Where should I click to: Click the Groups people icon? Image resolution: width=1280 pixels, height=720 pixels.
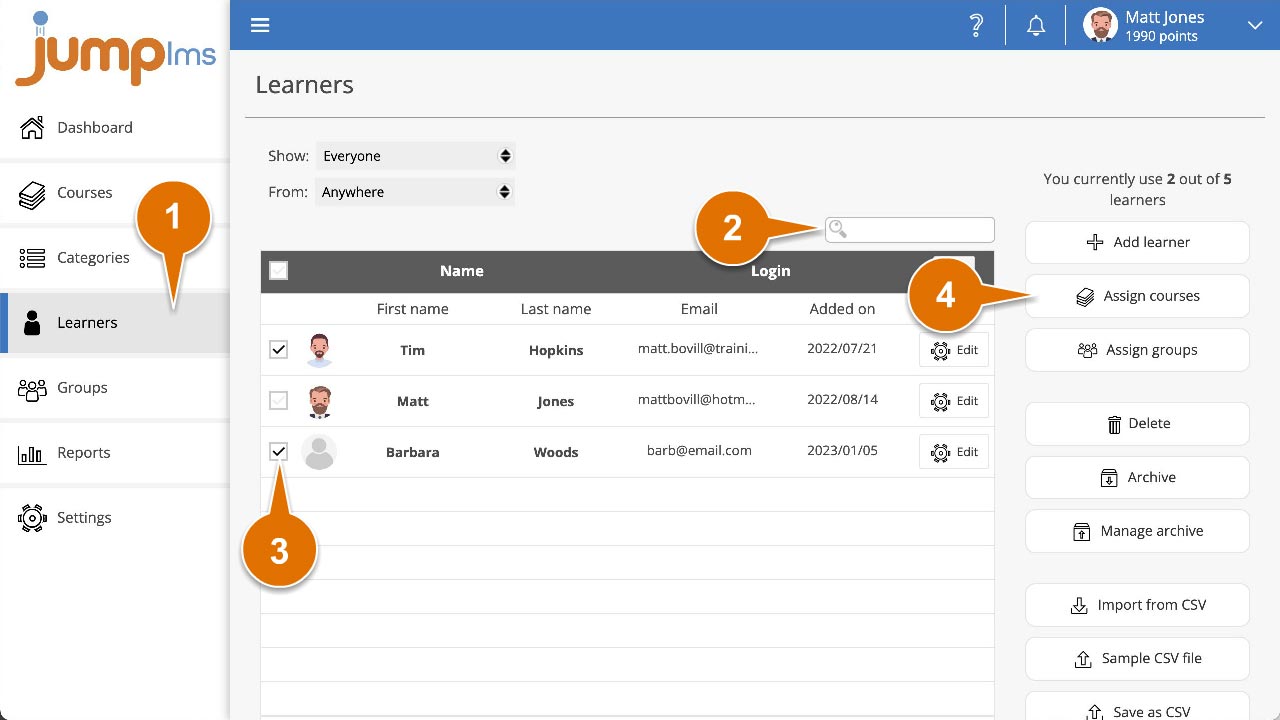32,389
